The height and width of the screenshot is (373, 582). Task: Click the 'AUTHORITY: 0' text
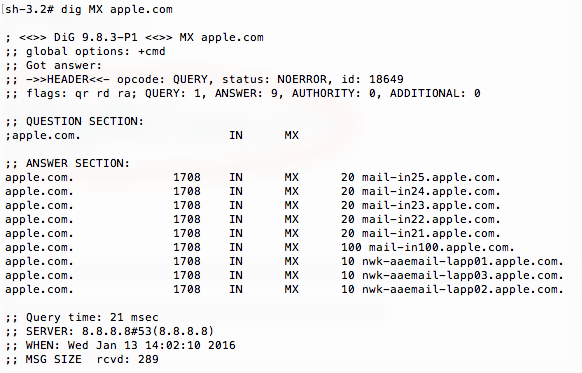pos(334,94)
